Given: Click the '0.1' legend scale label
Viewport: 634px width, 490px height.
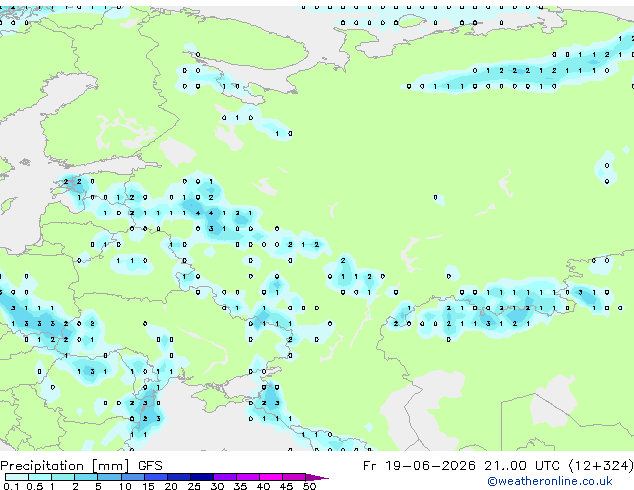Looking at the screenshot, I should point(12,486).
